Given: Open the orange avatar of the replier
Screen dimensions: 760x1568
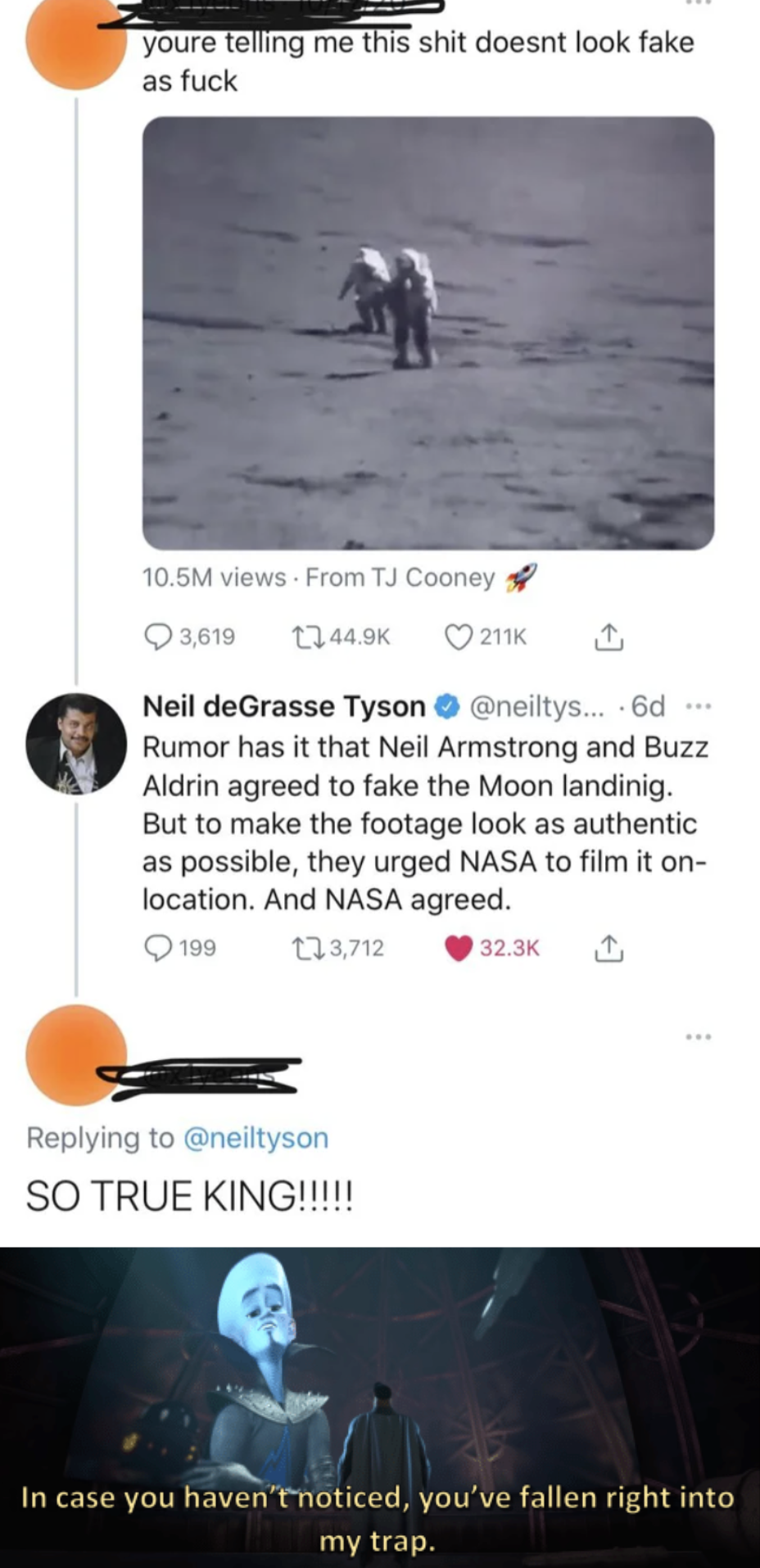Looking at the screenshot, I should (76, 1055).
